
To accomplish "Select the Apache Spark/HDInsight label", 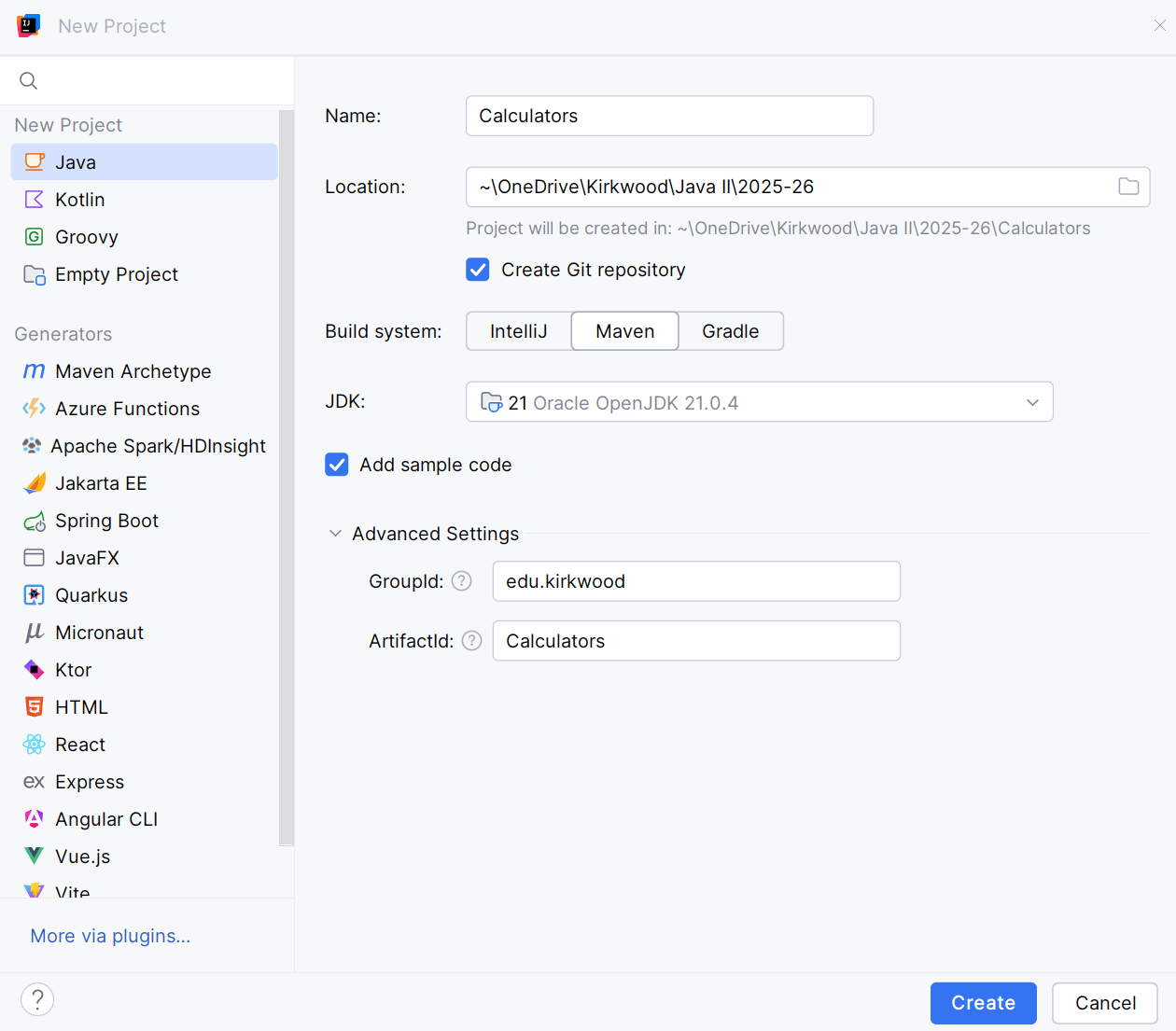I will (x=158, y=446).
